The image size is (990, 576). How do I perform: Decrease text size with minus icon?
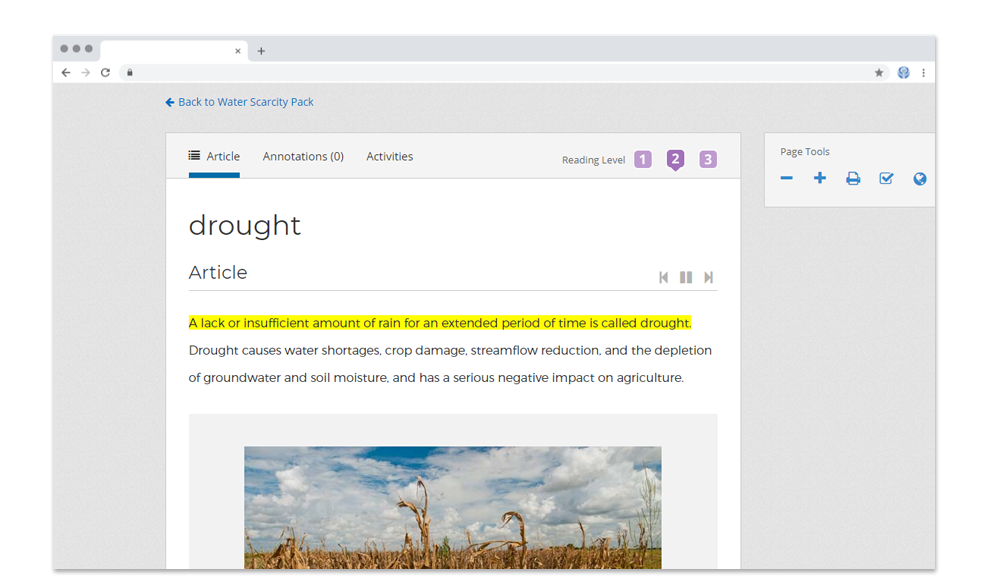click(x=787, y=179)
